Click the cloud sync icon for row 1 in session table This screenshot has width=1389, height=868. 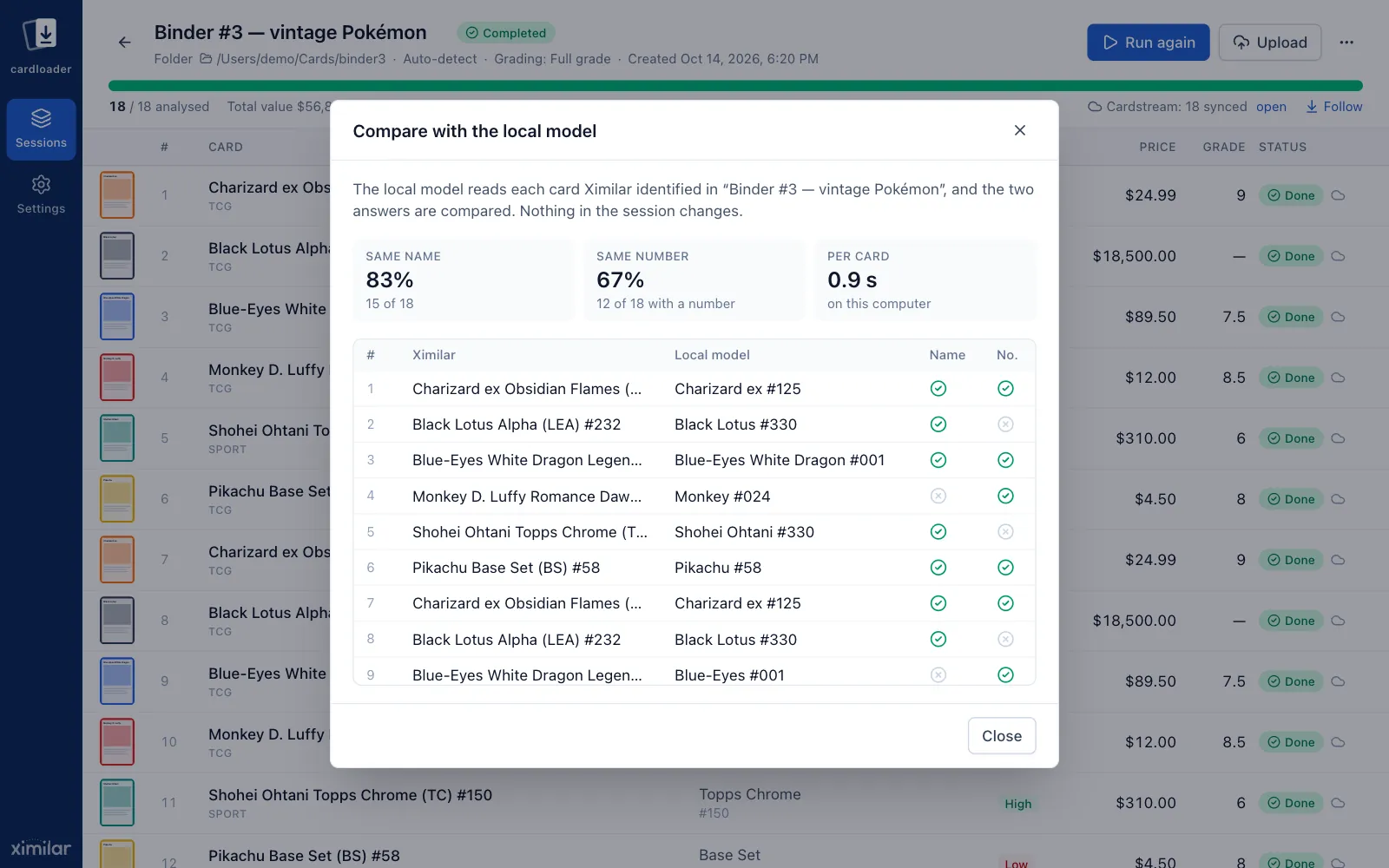[x=1339, y=195]
